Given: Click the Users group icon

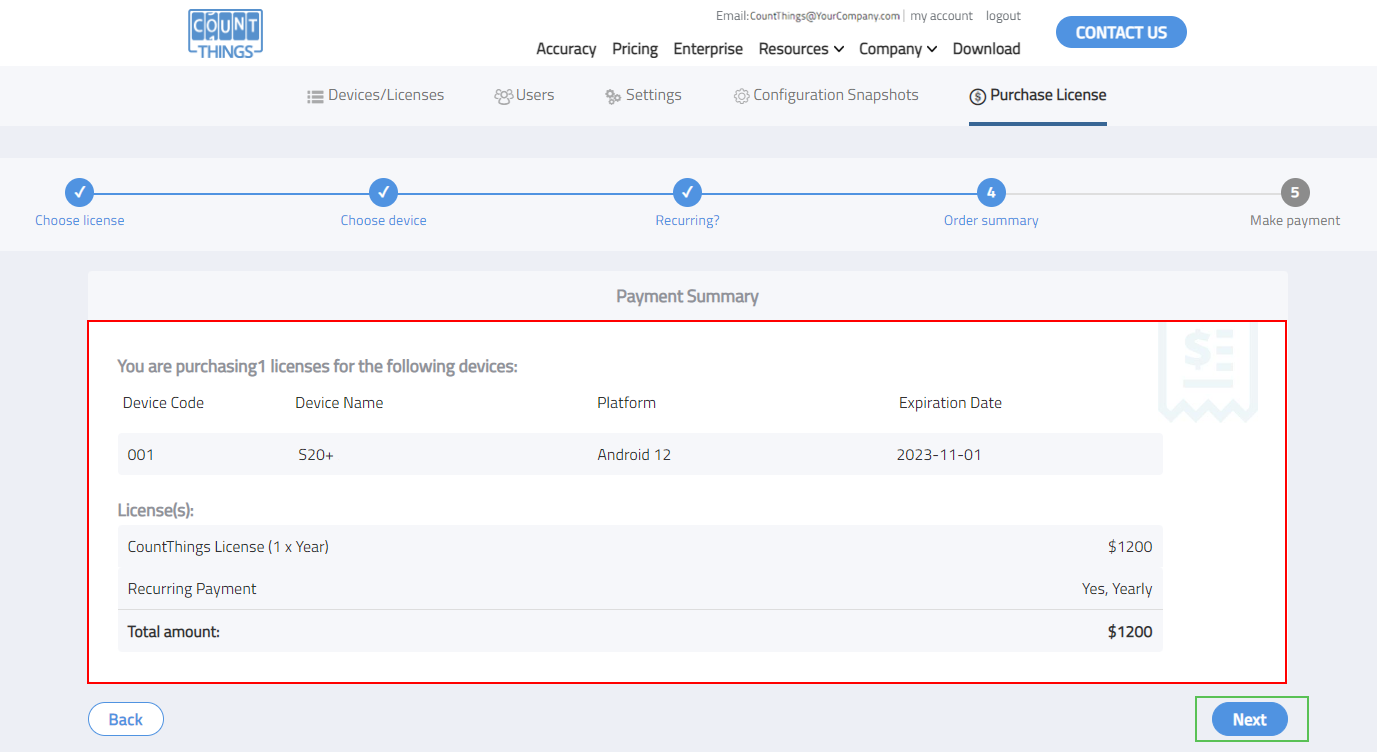Looking at the screenshot, I should 503,96.
